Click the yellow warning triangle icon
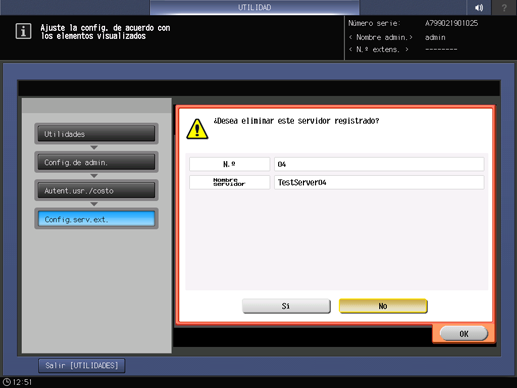 (197, 129)
